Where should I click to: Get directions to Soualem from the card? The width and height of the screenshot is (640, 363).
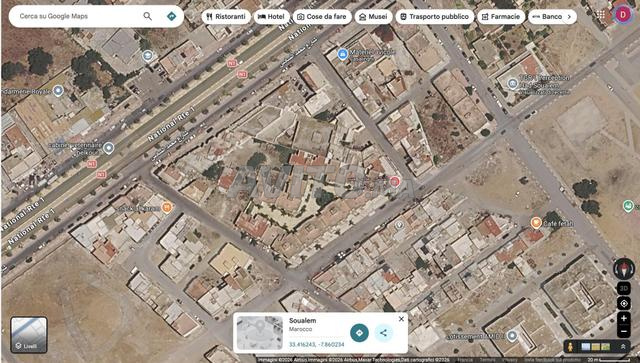[x=359, y=333]
